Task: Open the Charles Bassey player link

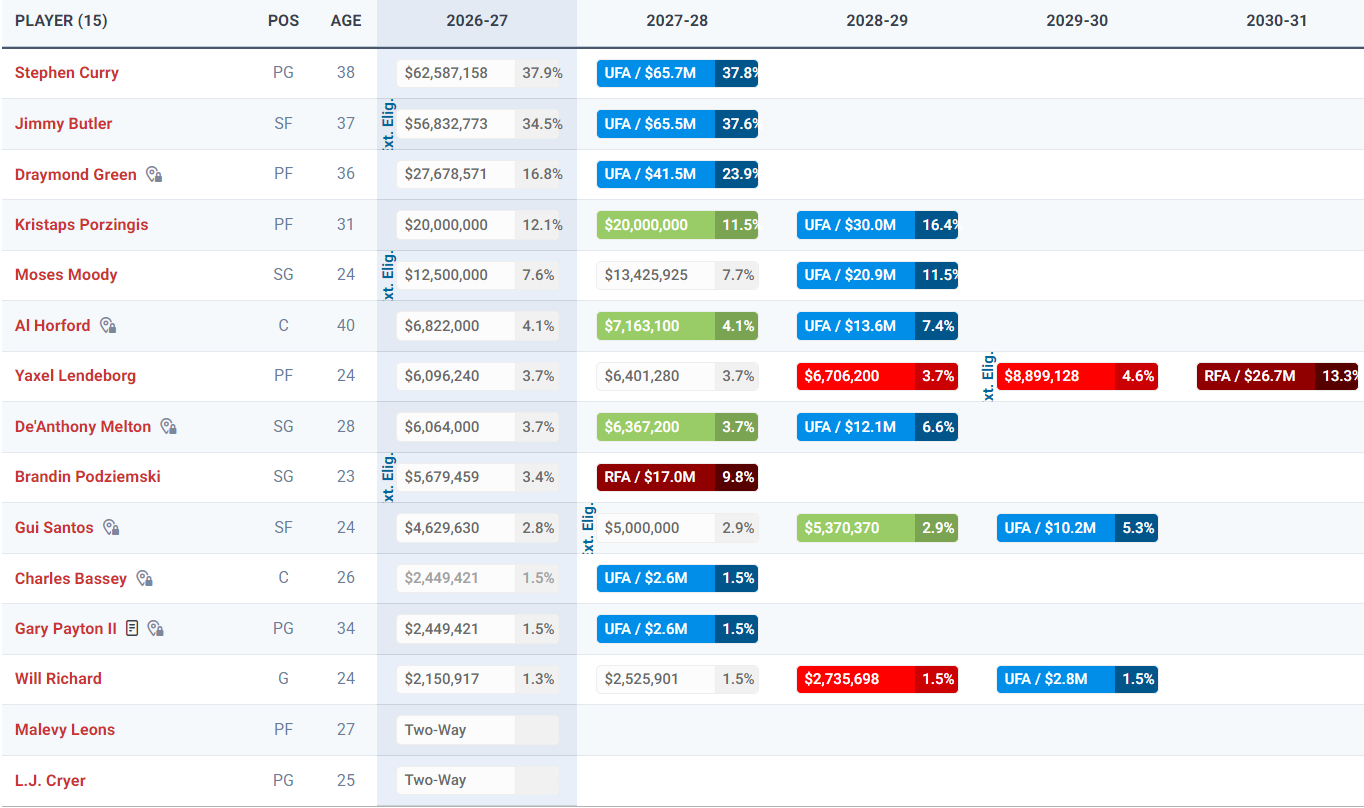Action: (x=71, y=579)
